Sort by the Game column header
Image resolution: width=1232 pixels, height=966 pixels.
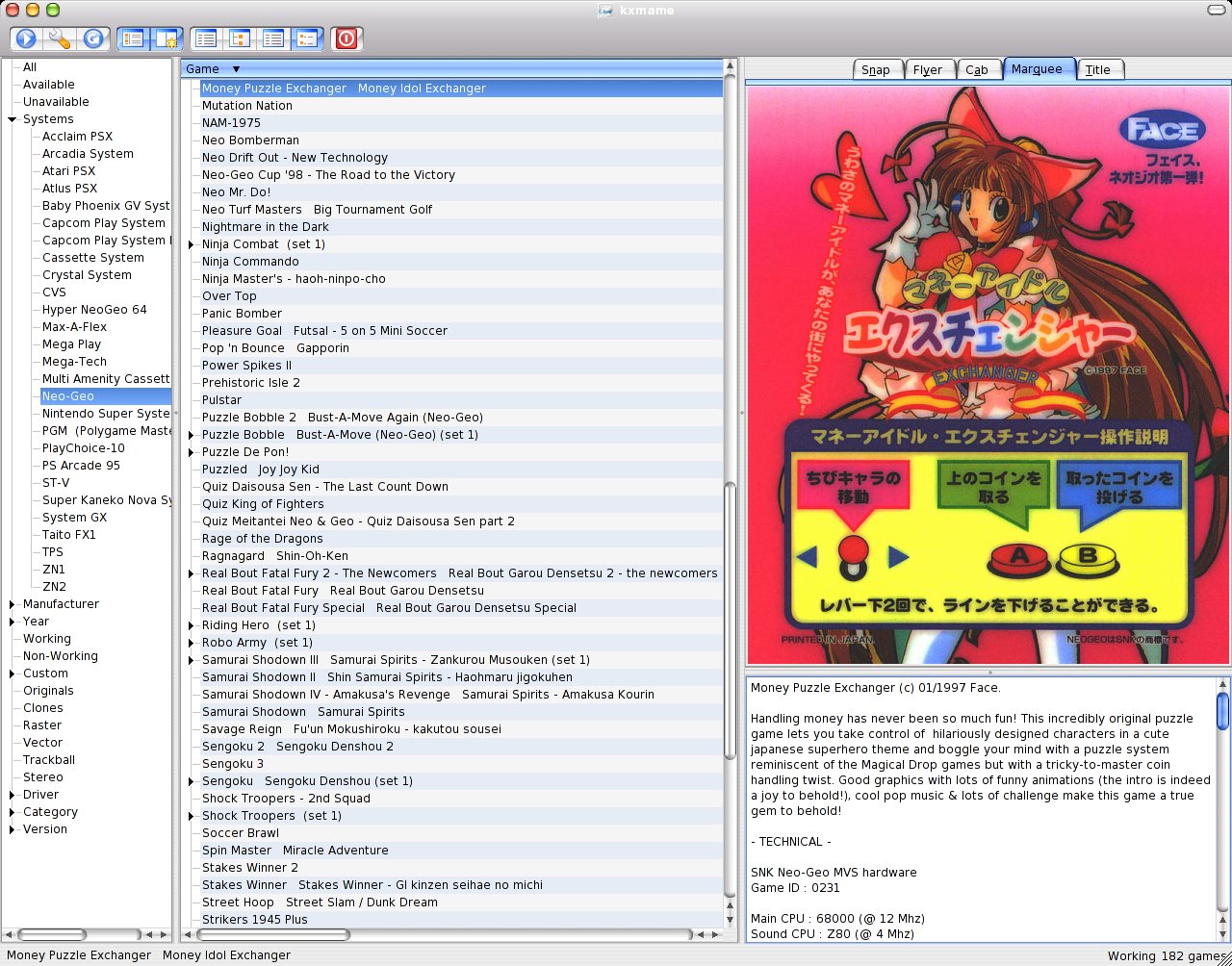click(451, 68)
